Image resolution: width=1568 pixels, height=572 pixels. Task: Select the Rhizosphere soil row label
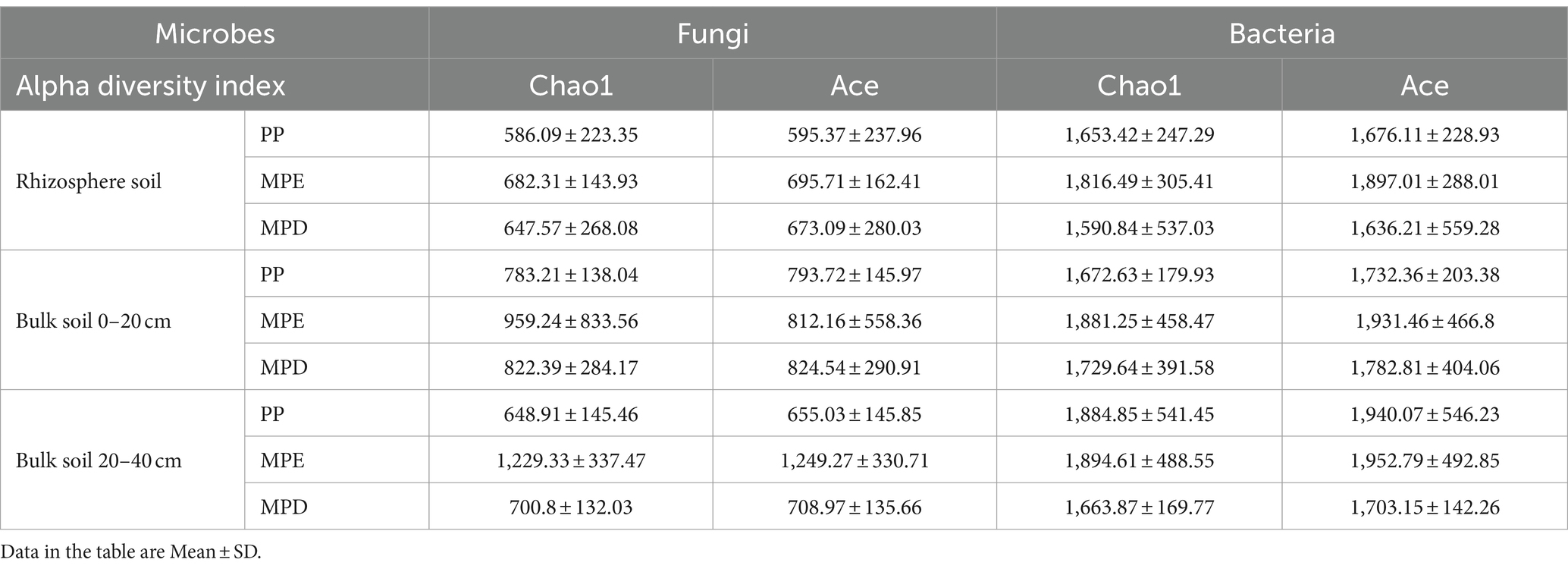pyautogui.click(x=89, y=181)
